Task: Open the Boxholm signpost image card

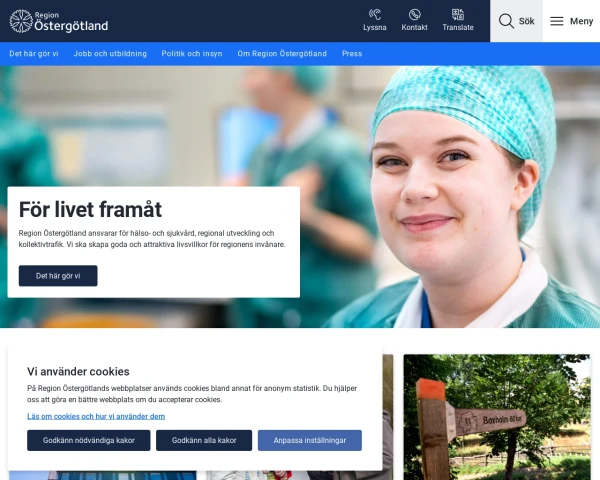Action: pyautogui.click(x=497, y=417)
